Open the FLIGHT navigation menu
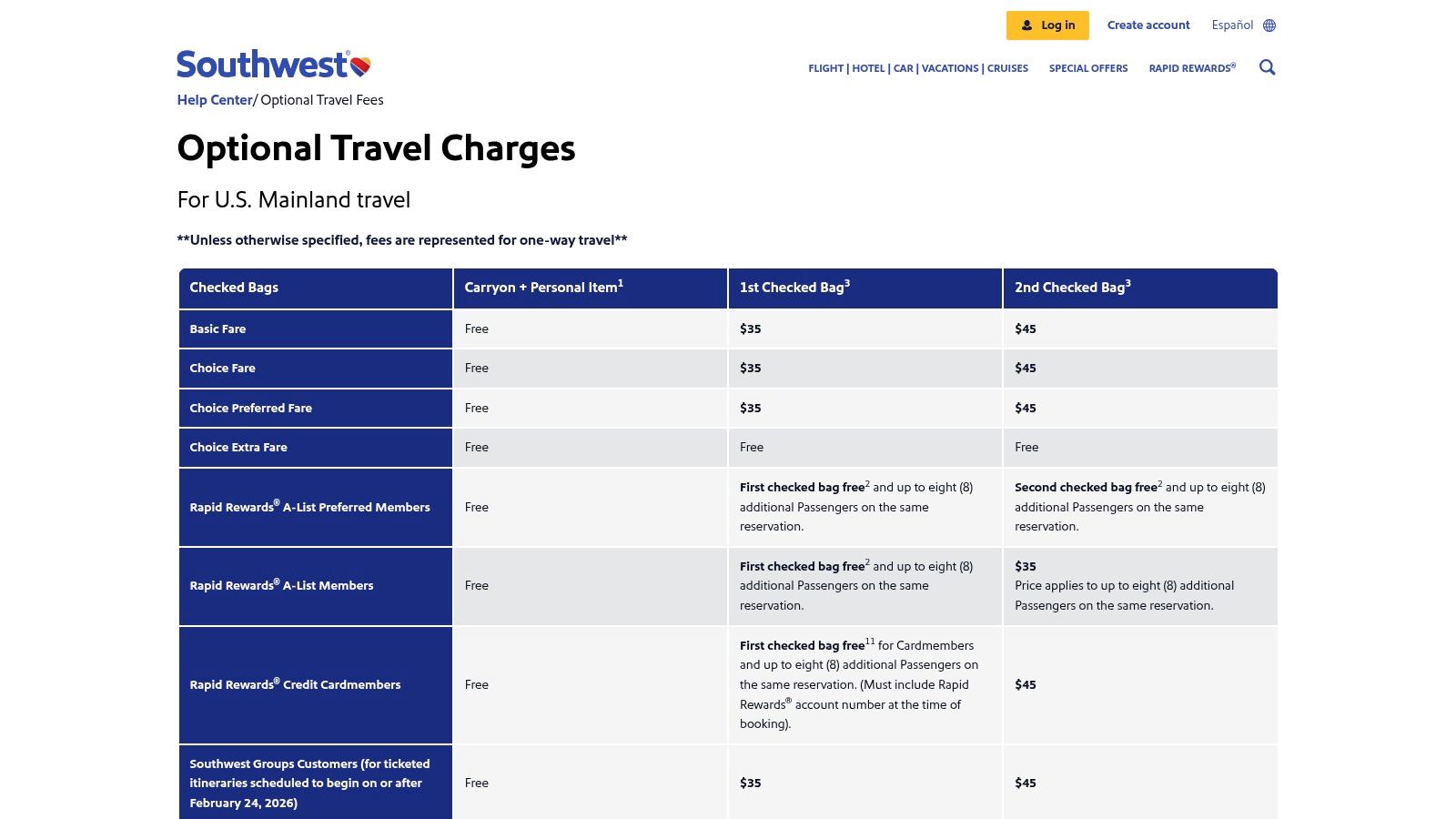The image size is (1456, 819). (x=824, y=67)
